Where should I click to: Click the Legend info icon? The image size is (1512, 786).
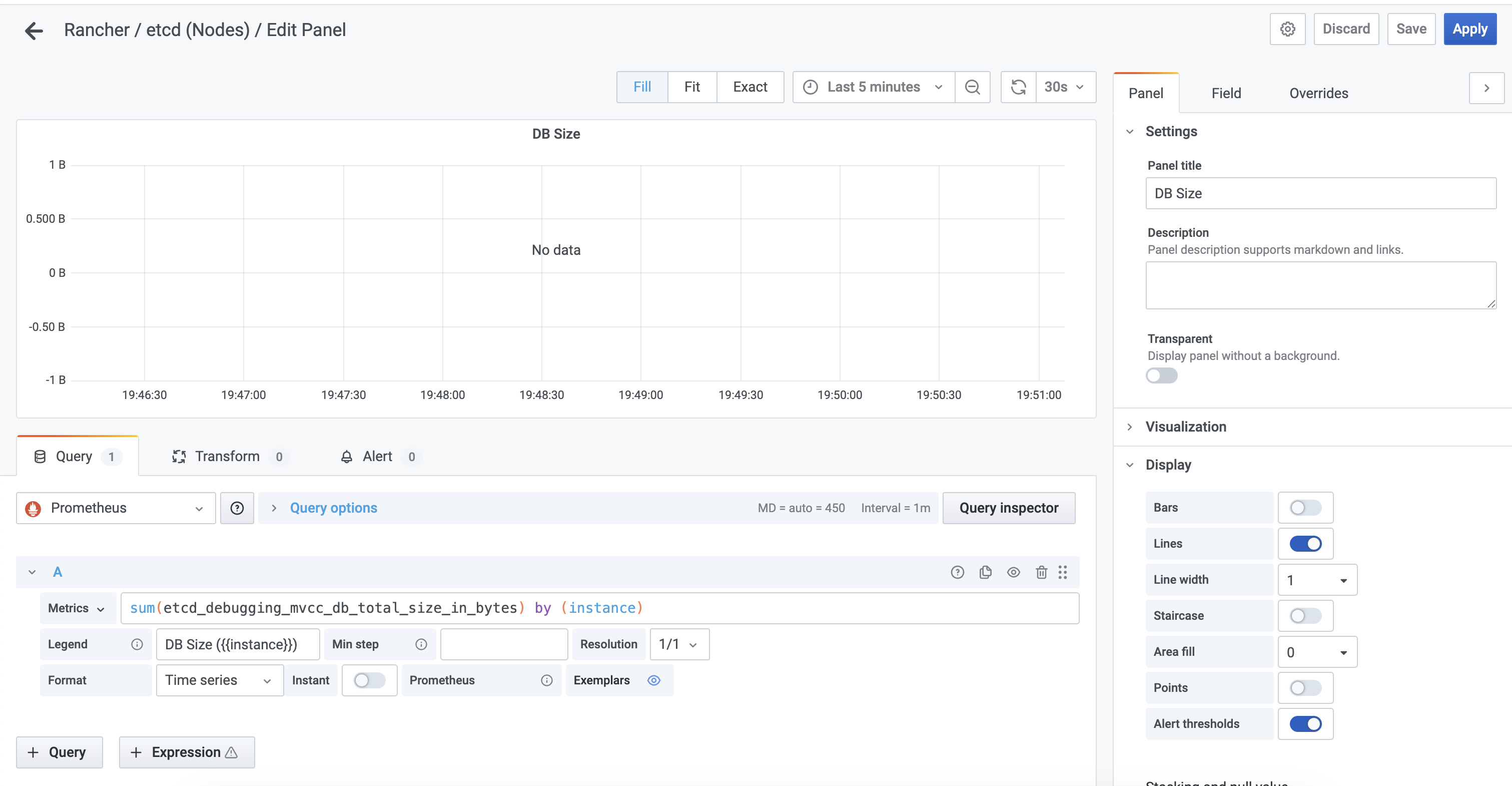(137, 644)
